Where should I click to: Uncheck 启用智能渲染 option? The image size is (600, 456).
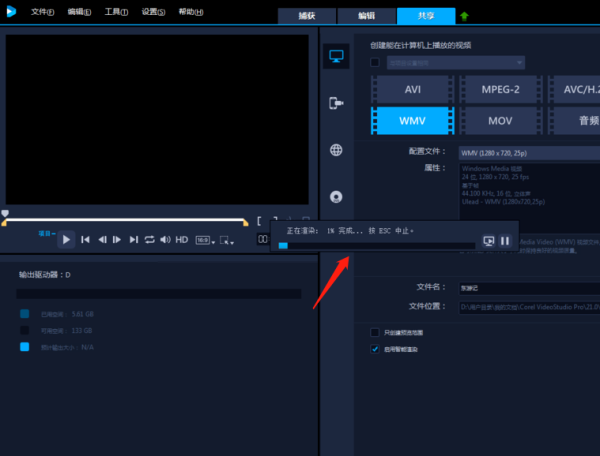coord(375,349)
